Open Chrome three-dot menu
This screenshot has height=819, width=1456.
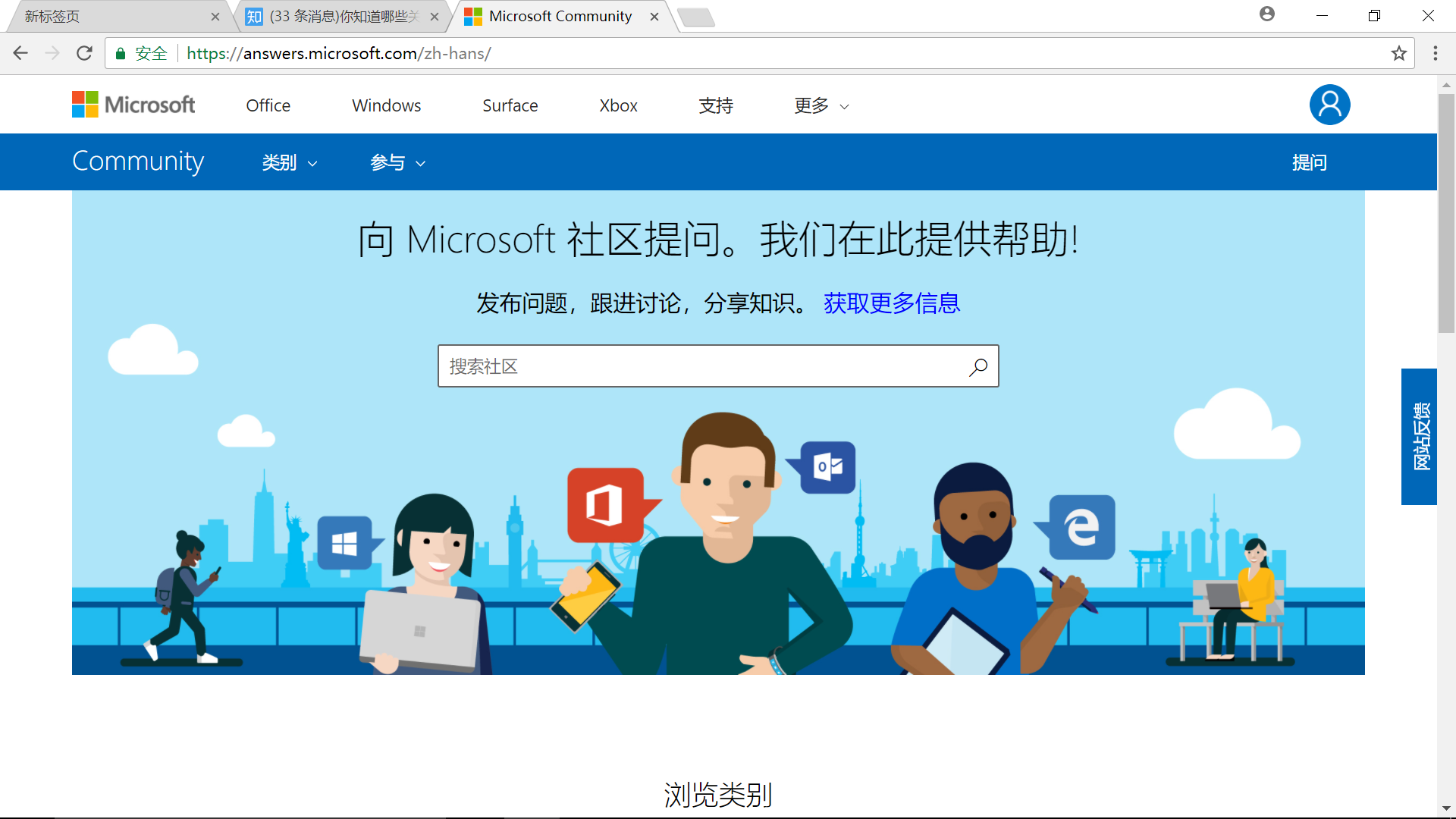pyautogui.click(x=1435, y=53)
